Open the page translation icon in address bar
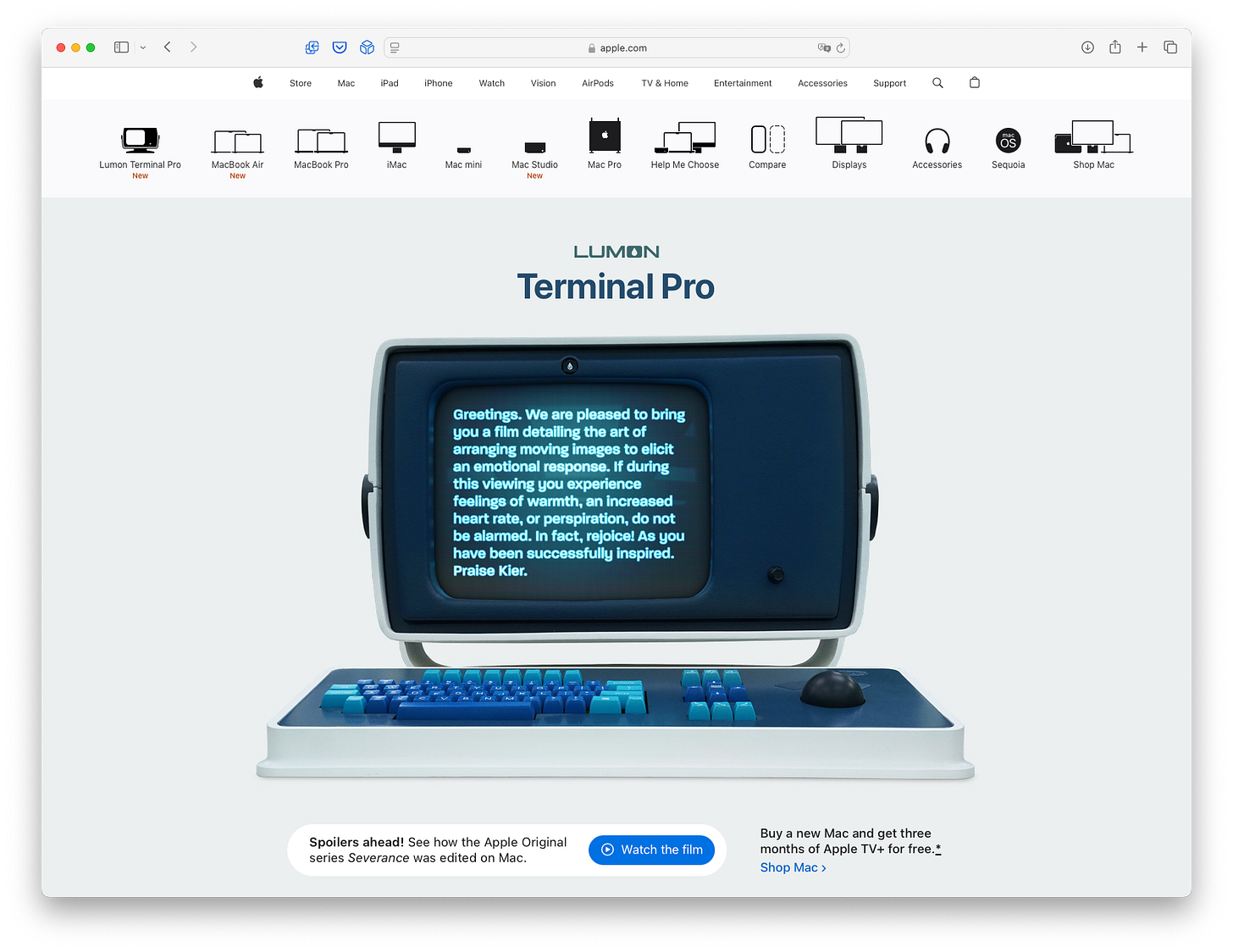The image size is (1233, 952). [824, 47]
